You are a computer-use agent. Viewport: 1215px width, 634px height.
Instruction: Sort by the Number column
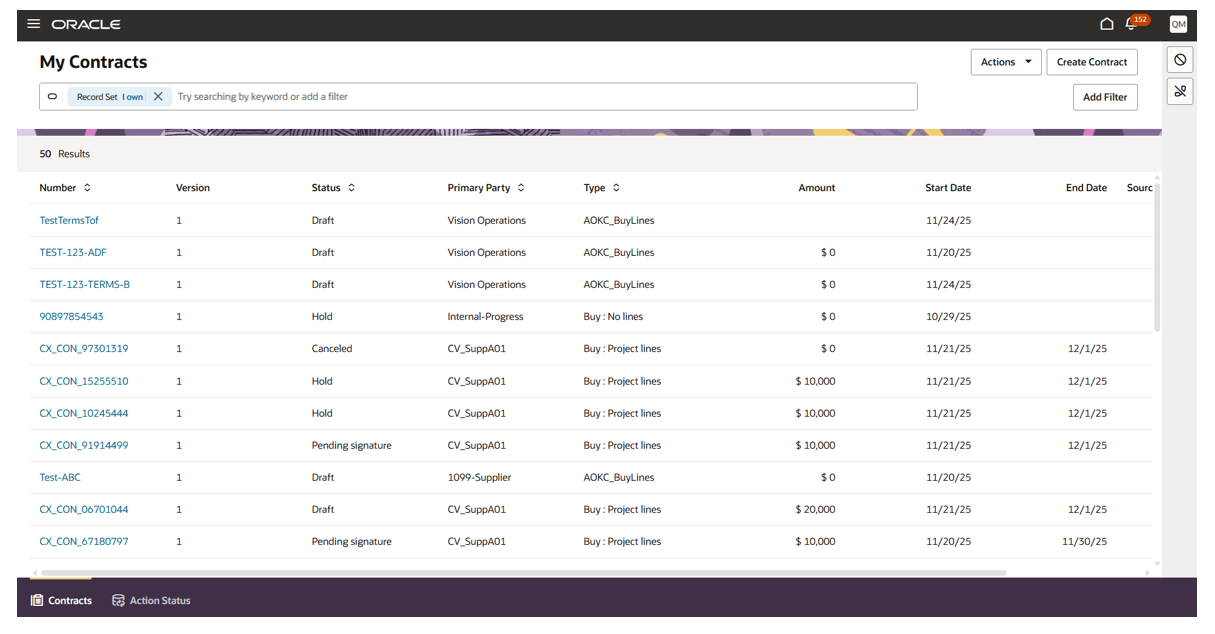87,188
